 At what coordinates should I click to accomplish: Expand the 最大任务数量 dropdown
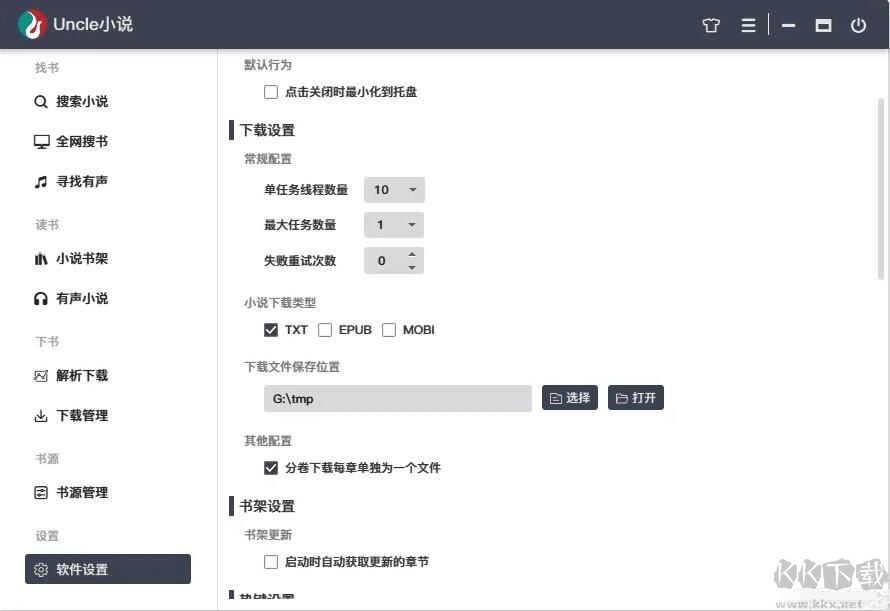tap(394, 224)
